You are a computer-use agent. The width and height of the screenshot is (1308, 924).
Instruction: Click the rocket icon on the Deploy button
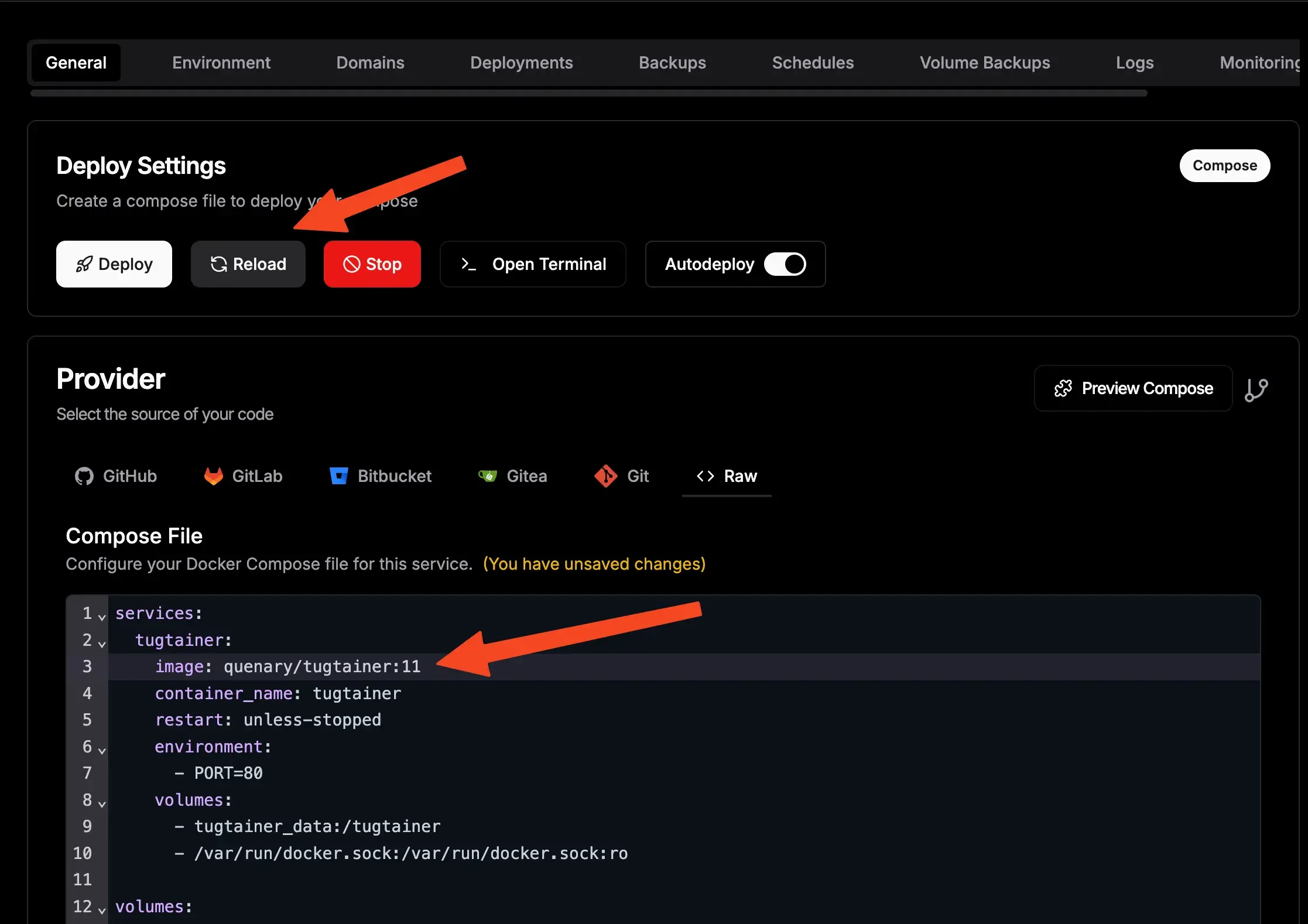84,264
